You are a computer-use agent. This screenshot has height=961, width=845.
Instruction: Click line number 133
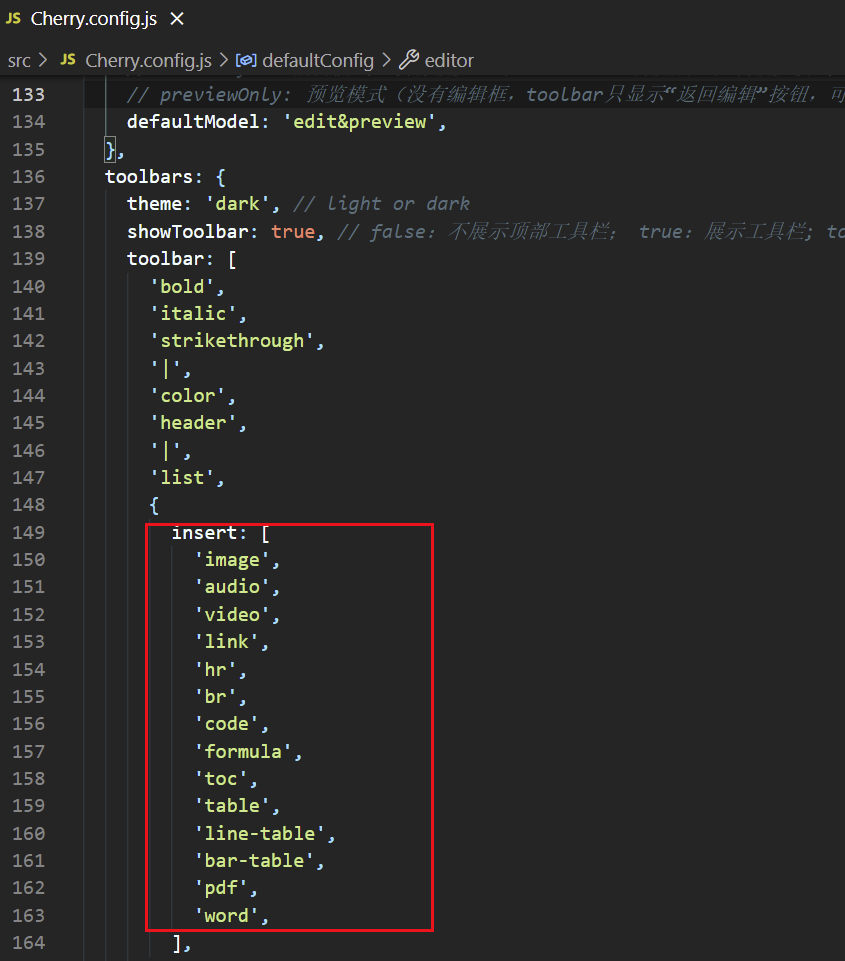pos(28,94)
